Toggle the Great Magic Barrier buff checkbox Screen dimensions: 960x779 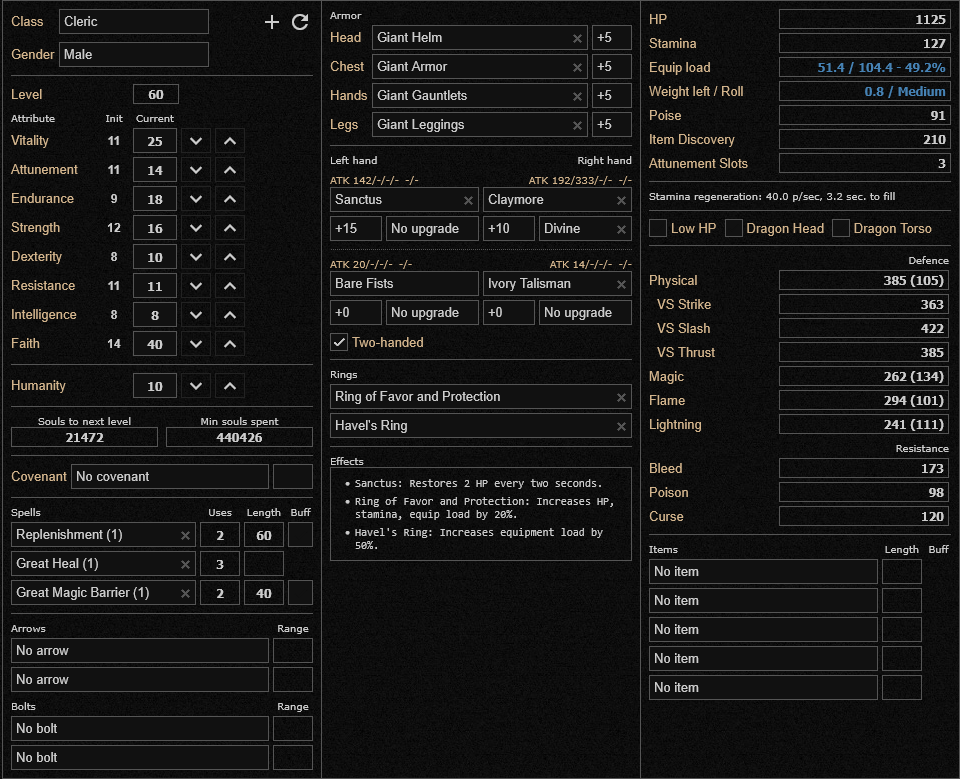(301, 593)
